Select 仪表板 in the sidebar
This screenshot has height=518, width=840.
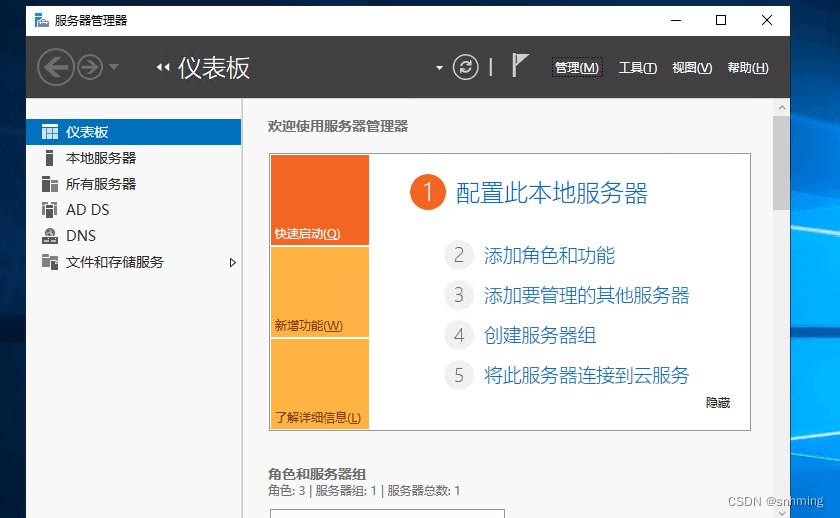87,132
